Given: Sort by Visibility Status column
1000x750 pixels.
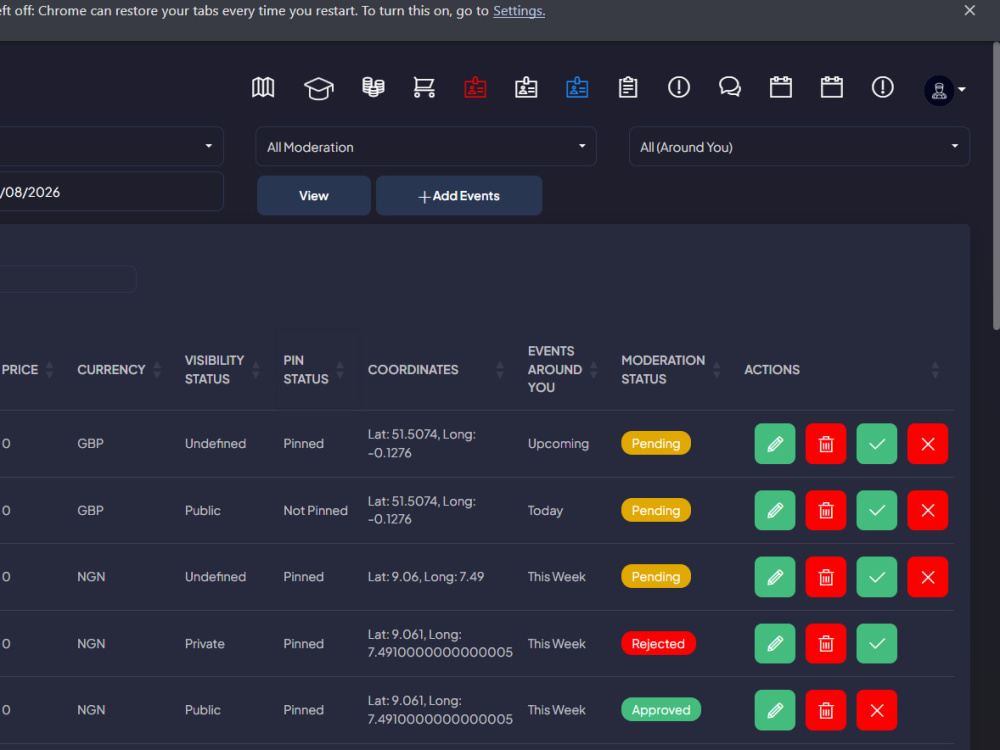Looking at the screenshot, I should pos(256,369).
